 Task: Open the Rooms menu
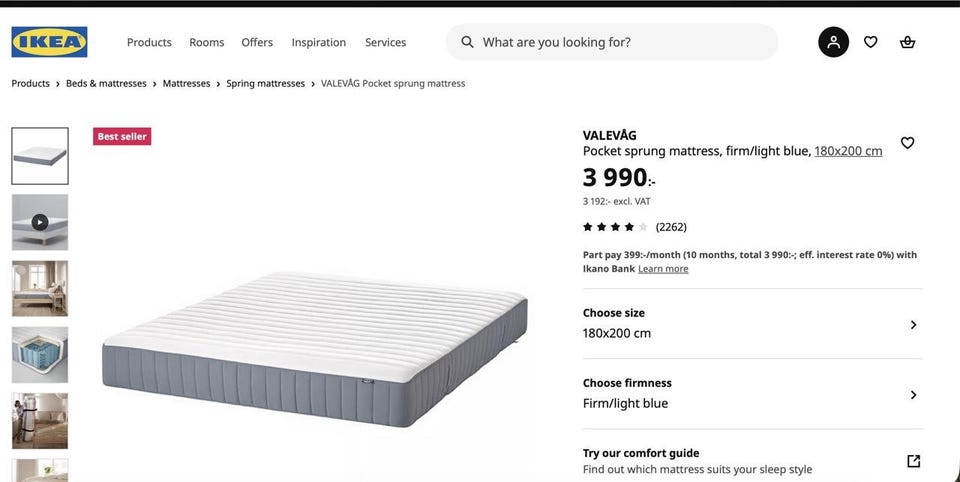pyautogui.click(x=206, y=42)
